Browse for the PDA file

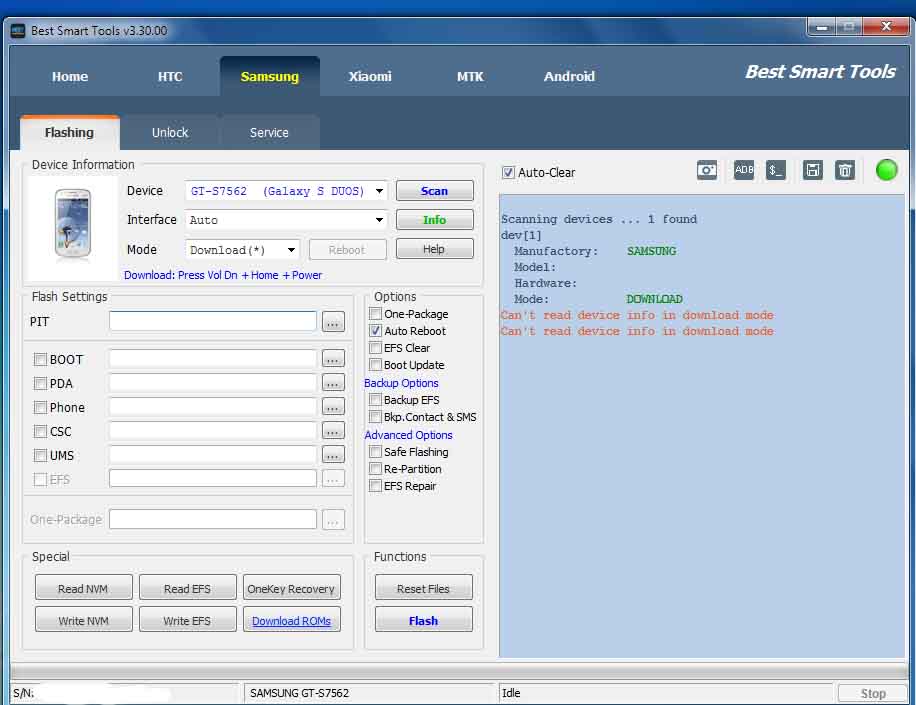pyautogui.click(x=333, y=383)
